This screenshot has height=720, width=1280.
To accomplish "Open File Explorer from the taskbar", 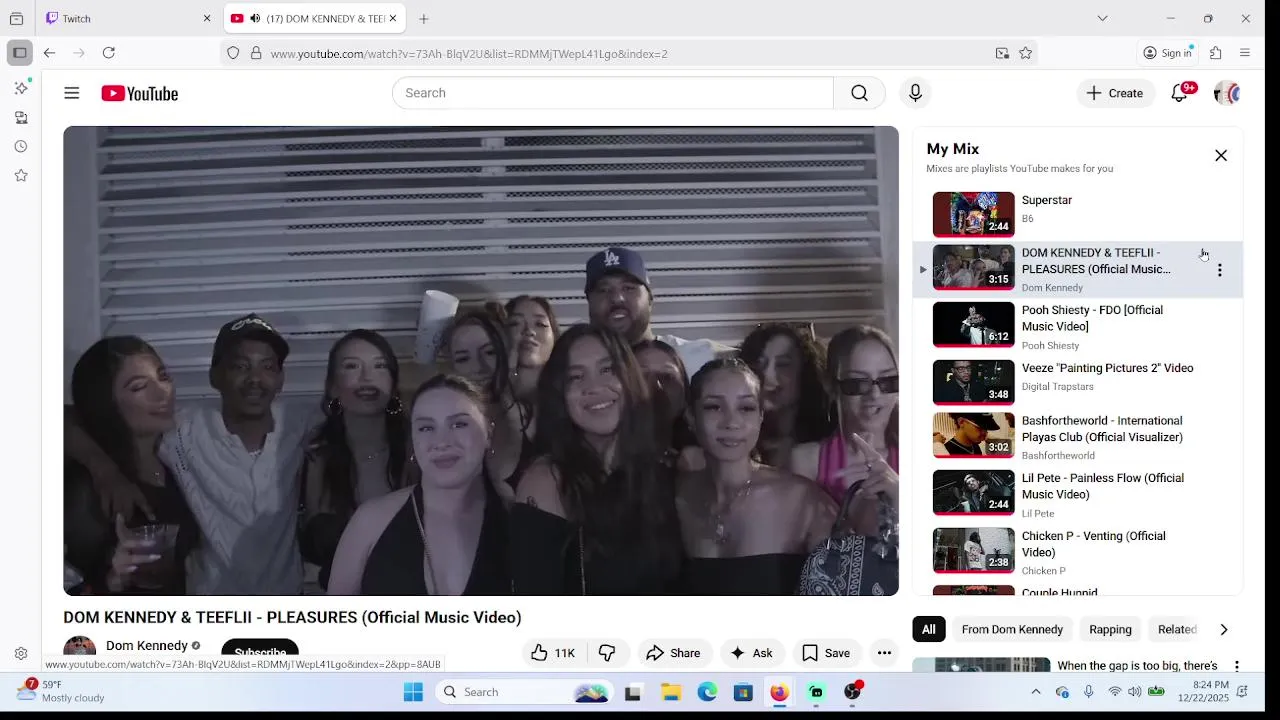I will (671, 692).
